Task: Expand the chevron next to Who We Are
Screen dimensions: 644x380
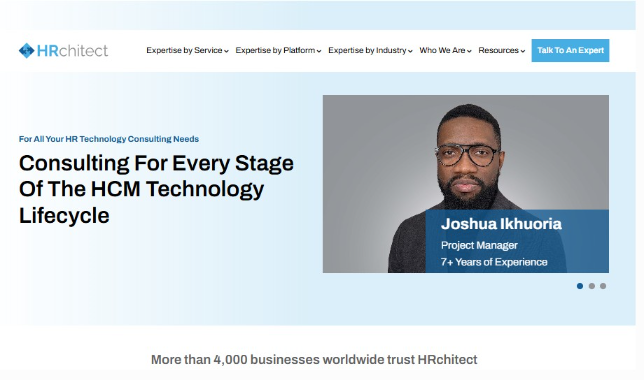Action: point(469,51)
